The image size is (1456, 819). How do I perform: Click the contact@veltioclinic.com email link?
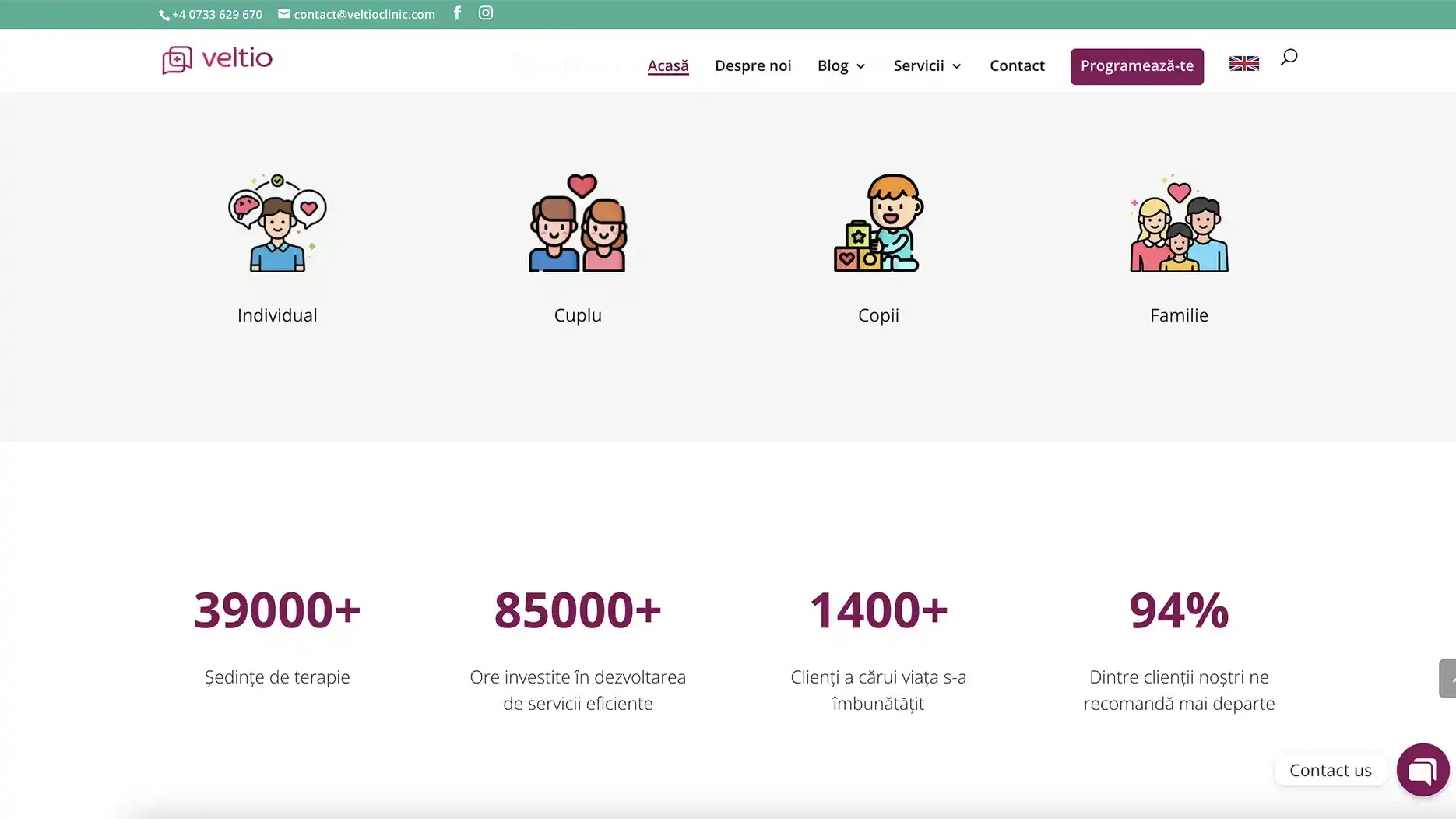pyautogui.click(x=364, y=15)
